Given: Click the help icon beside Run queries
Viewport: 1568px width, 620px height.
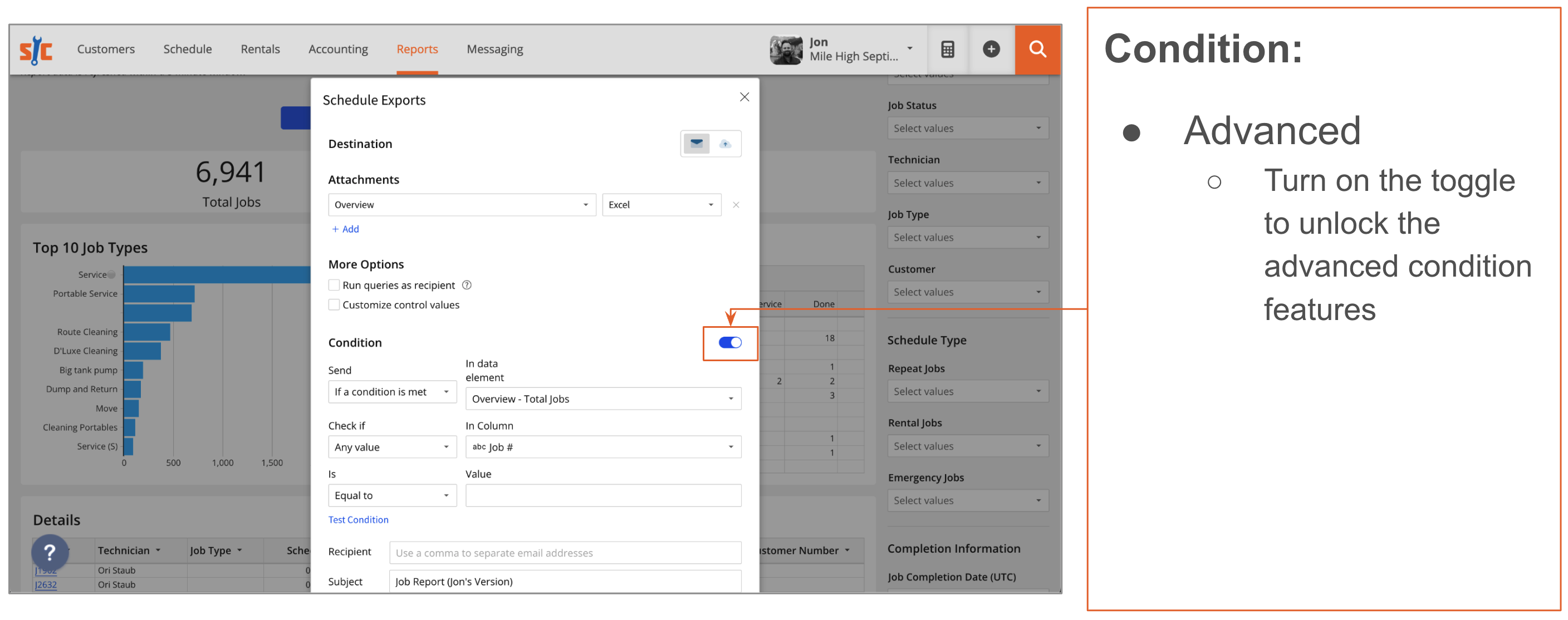Looking at the screenshot, I should tap(466, 286).
